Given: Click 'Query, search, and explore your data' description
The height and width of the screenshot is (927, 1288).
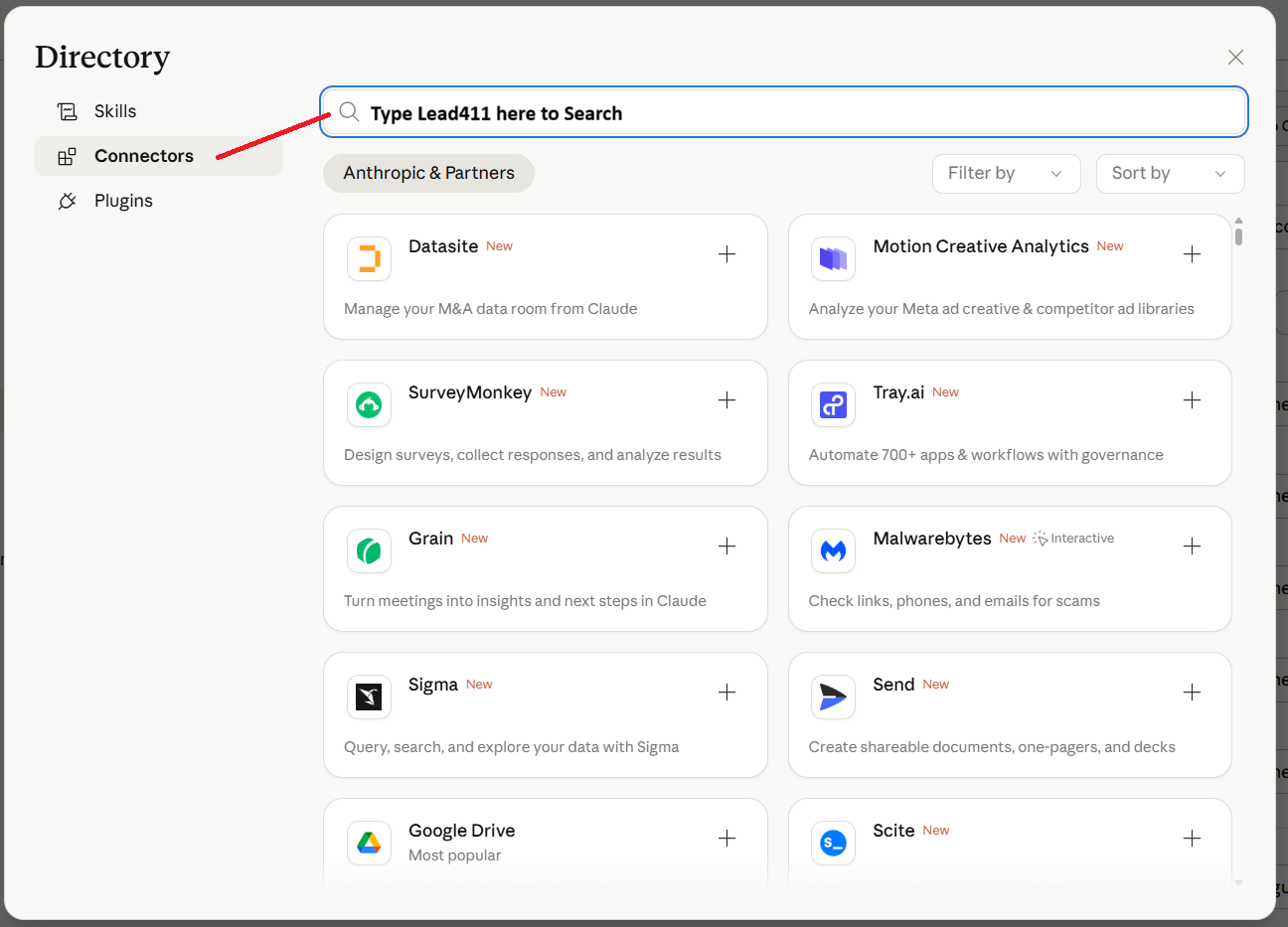Looking at the screenshot, I should pyautogui.click(x=512, y=747).
